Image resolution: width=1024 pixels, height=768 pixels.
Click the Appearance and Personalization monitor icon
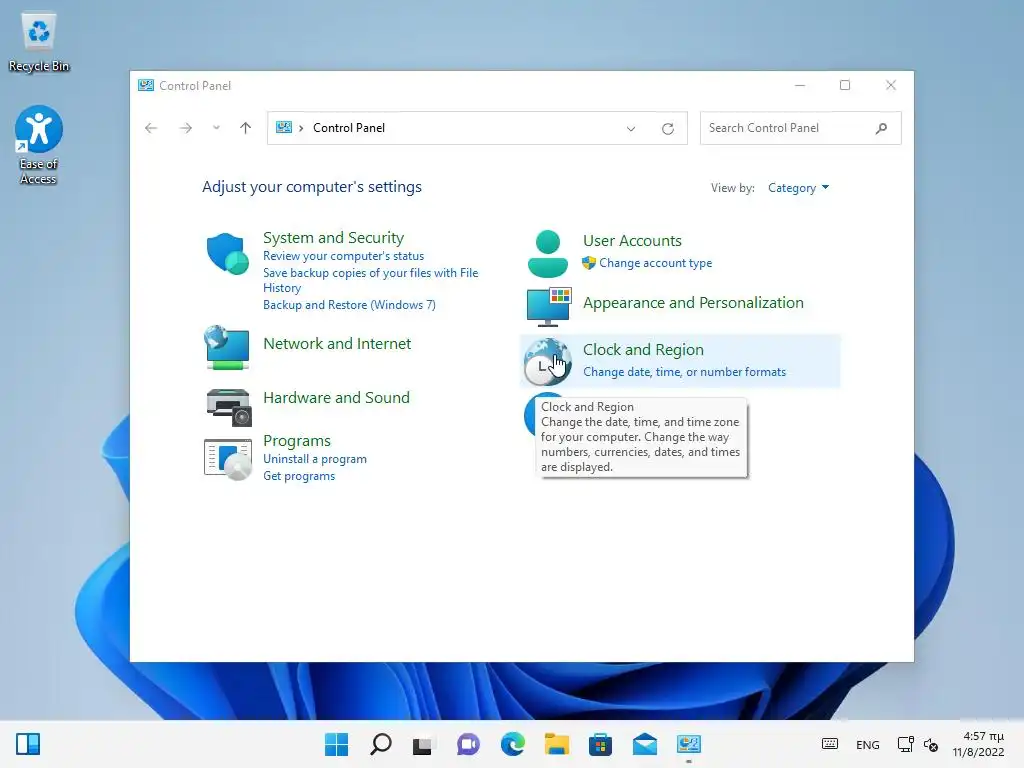coord(549,306)
